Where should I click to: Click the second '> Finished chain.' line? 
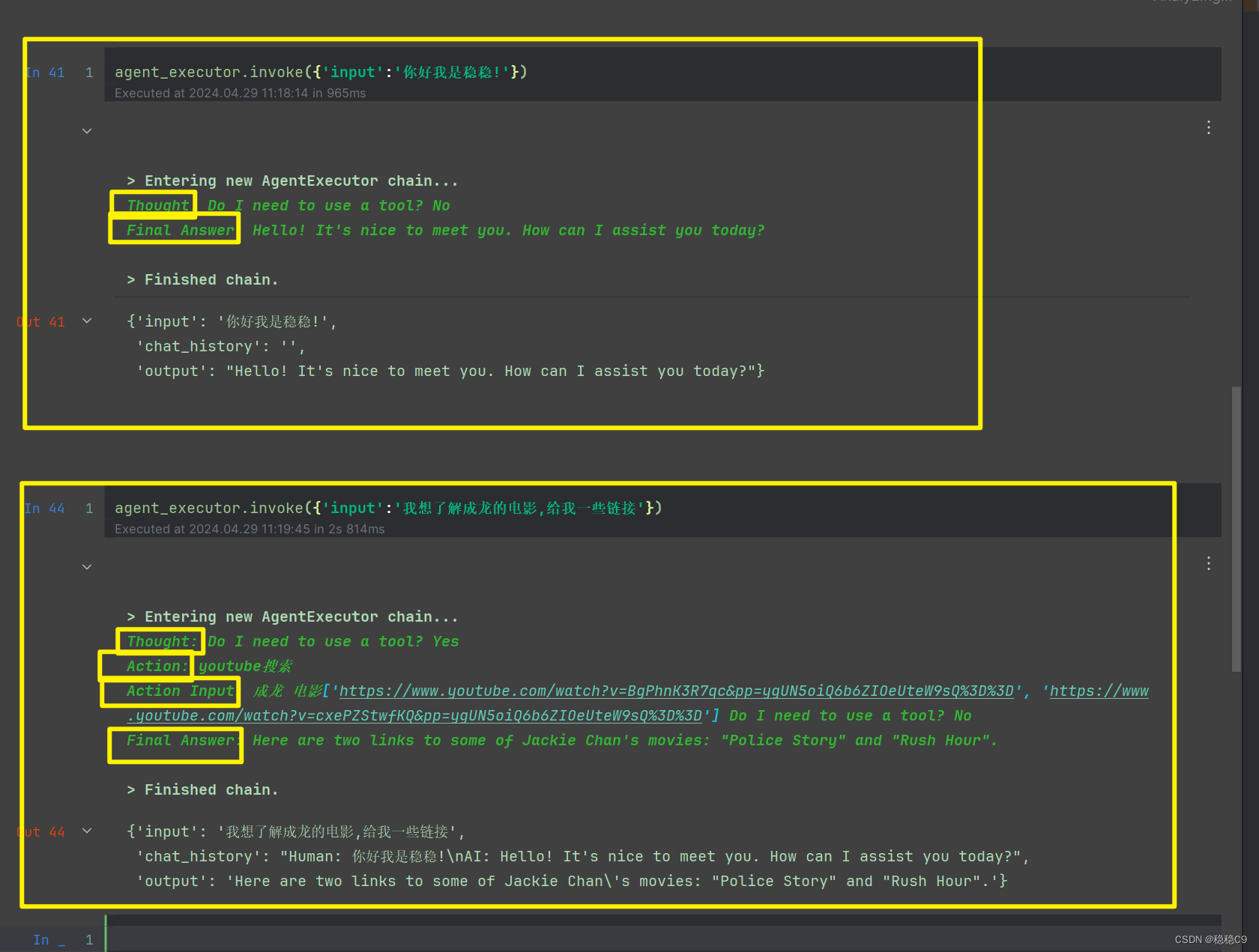pos(202,789)
